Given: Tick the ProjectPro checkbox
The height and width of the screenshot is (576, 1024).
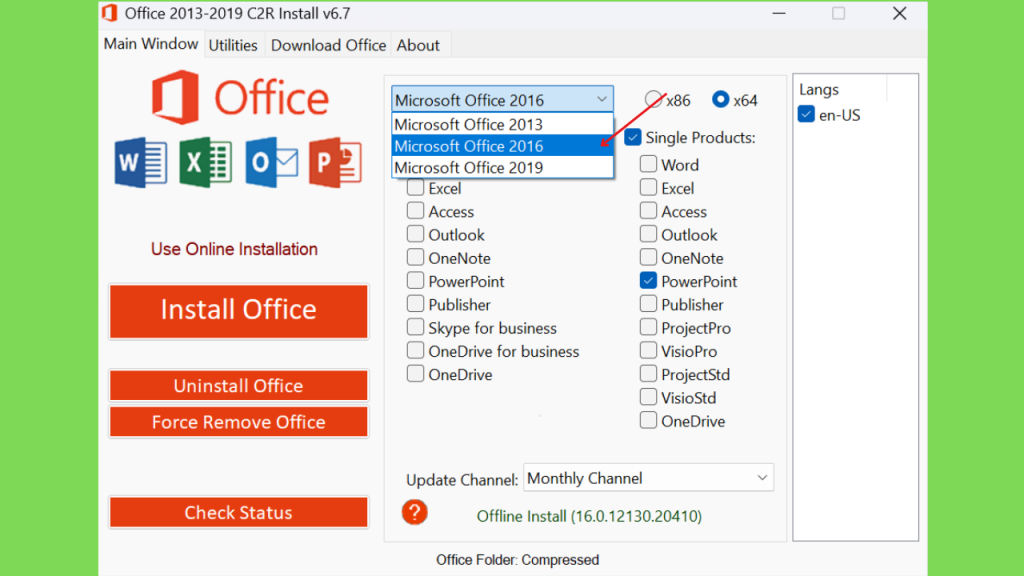Looking at the screenshot, I should (x=648, y=327).
